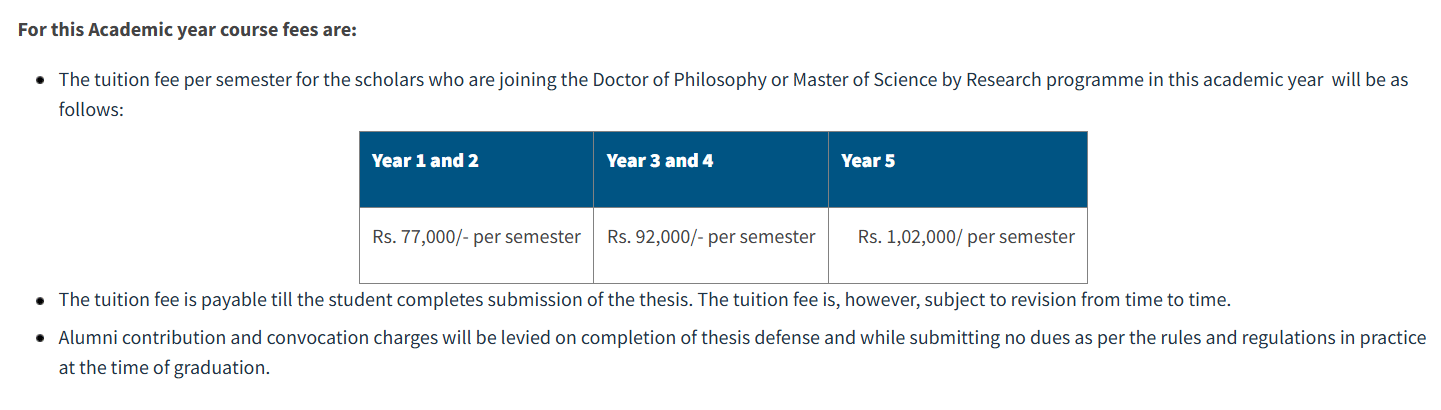Click the bullet before "The tuition fee is payable"

39,300
